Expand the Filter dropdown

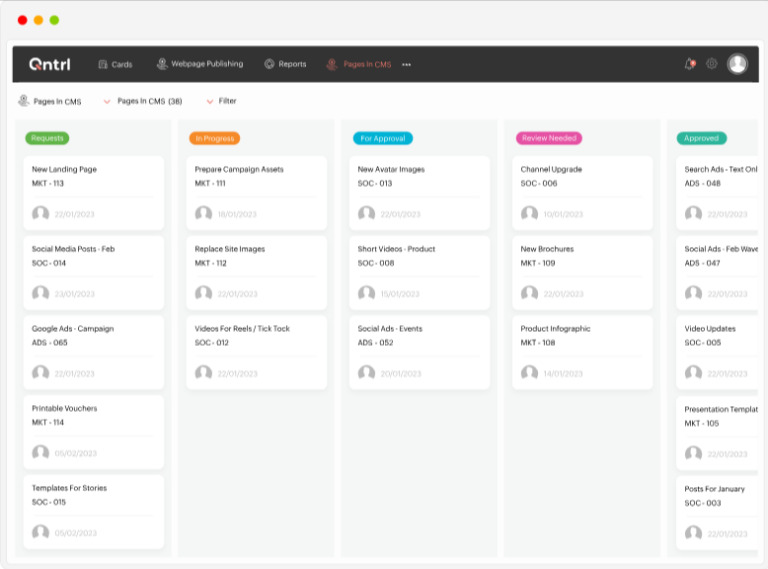222,101
